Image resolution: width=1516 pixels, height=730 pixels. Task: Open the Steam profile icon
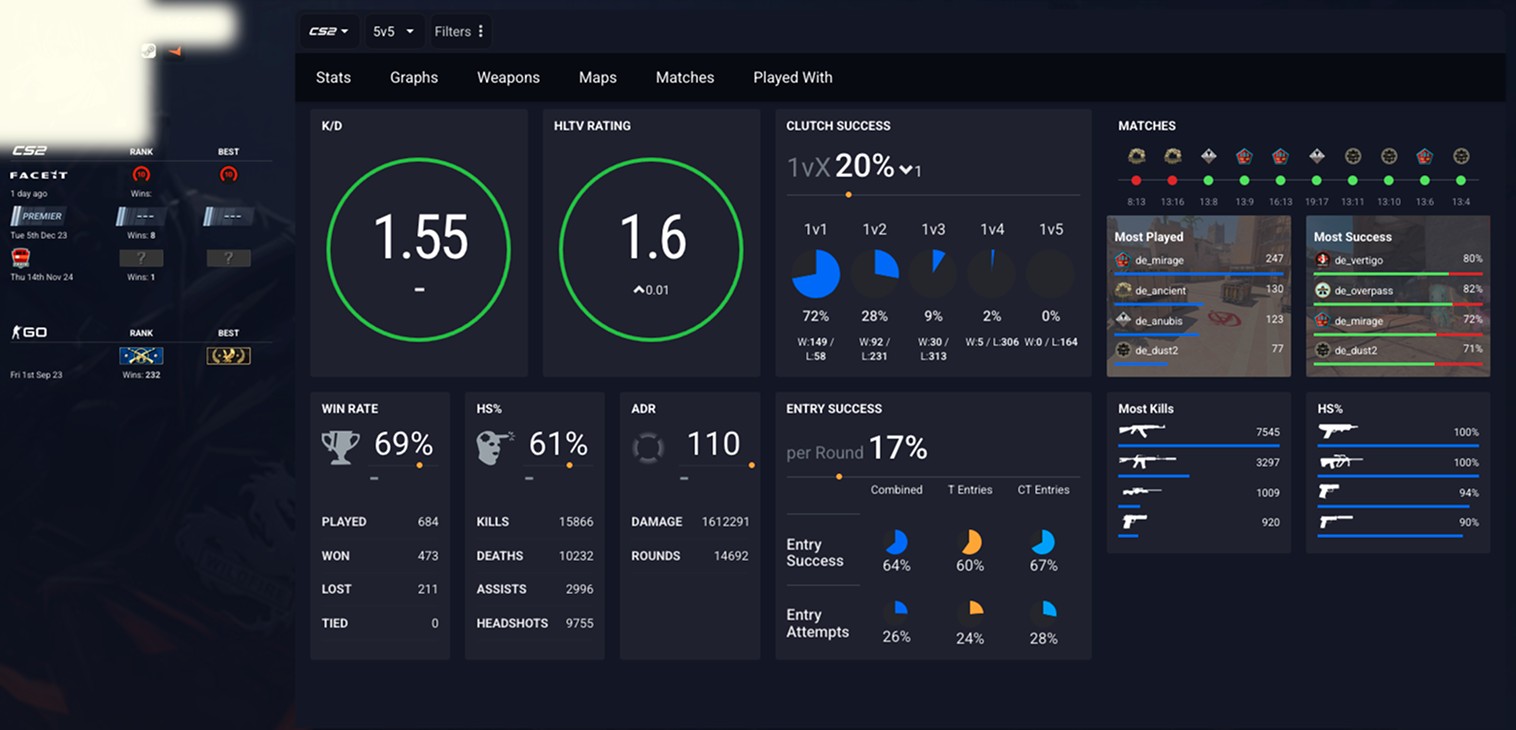click(148, 51)
